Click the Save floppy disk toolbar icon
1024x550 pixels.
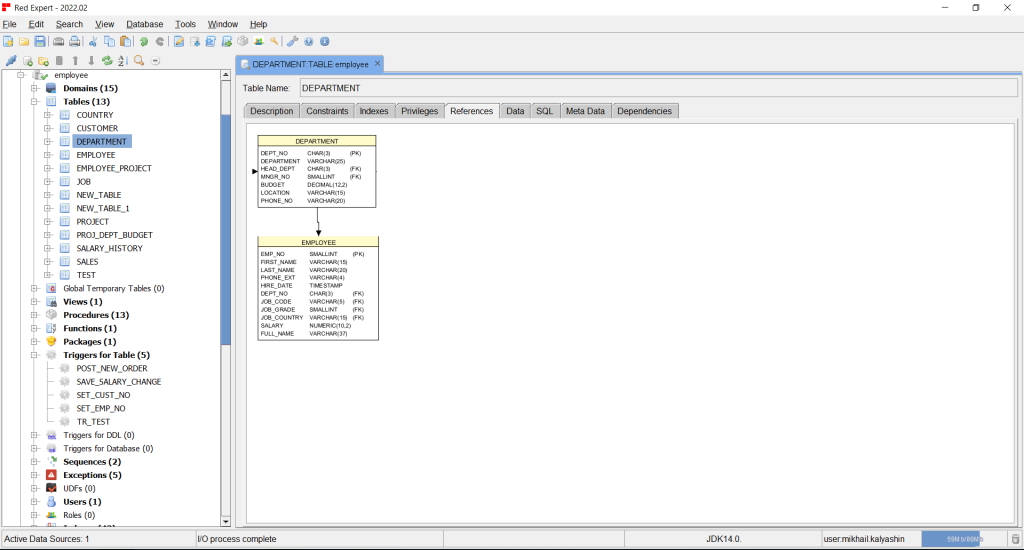click(40, 41)
